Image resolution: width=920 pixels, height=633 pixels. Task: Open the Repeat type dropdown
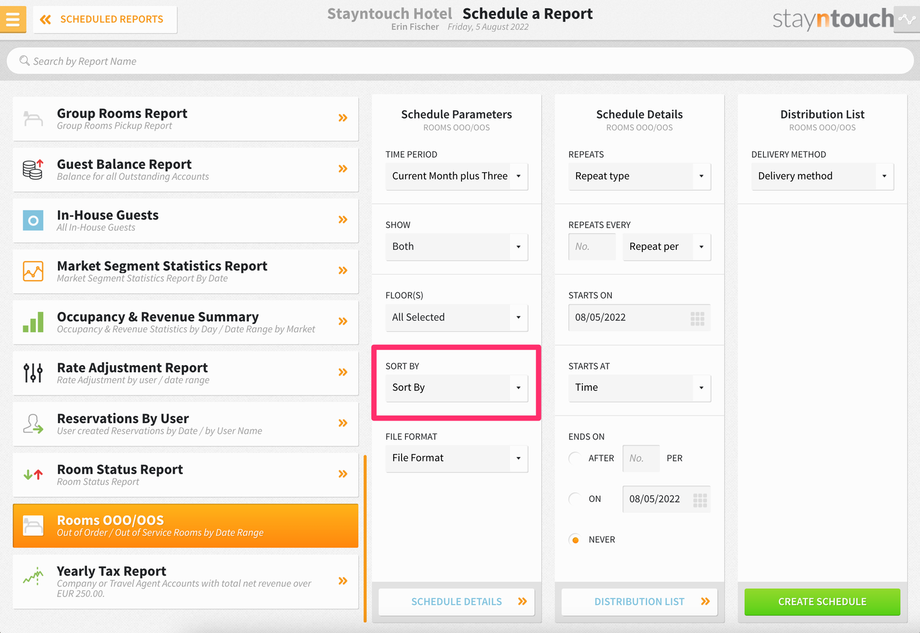tap(640, 176)
